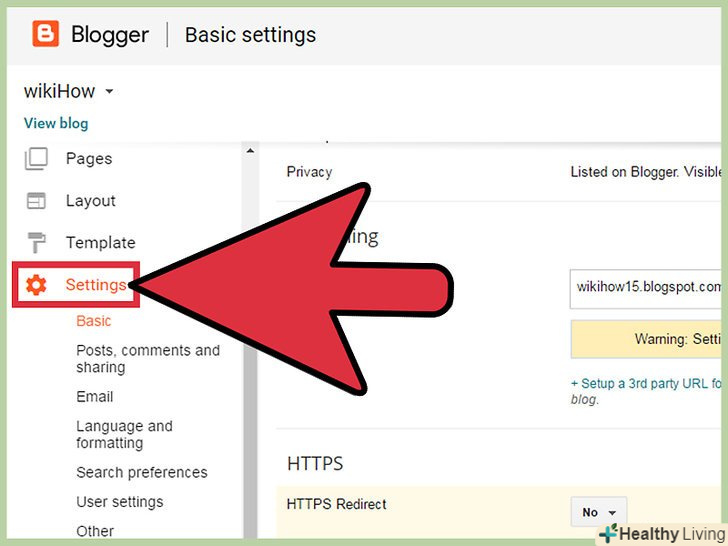Click the Settings gear icon

tap(36, 285)
